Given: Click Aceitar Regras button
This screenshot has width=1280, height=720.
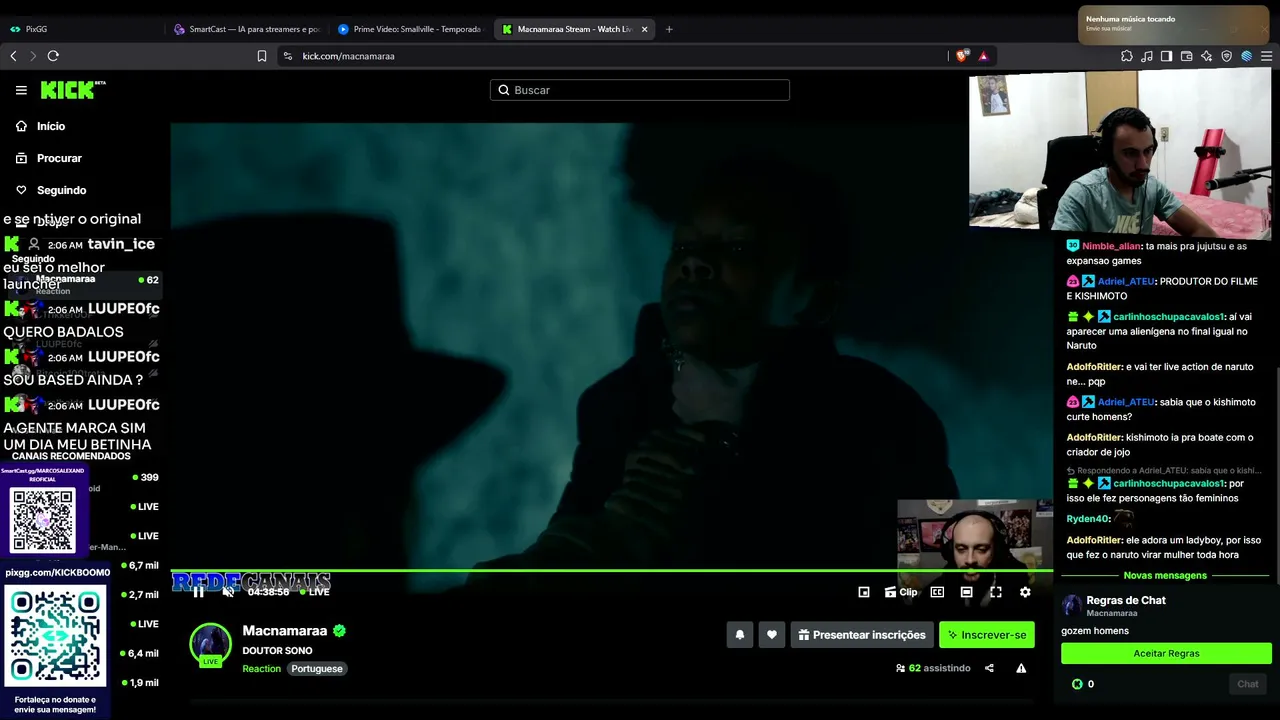Looking at the screenshot, I should click(1166, 653).
